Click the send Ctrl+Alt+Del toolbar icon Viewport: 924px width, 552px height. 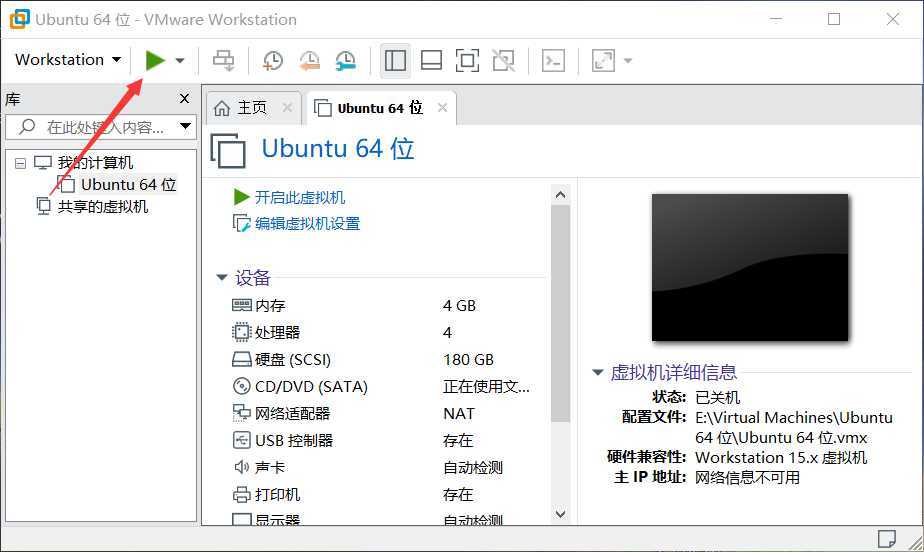click(x=223, y=60)
